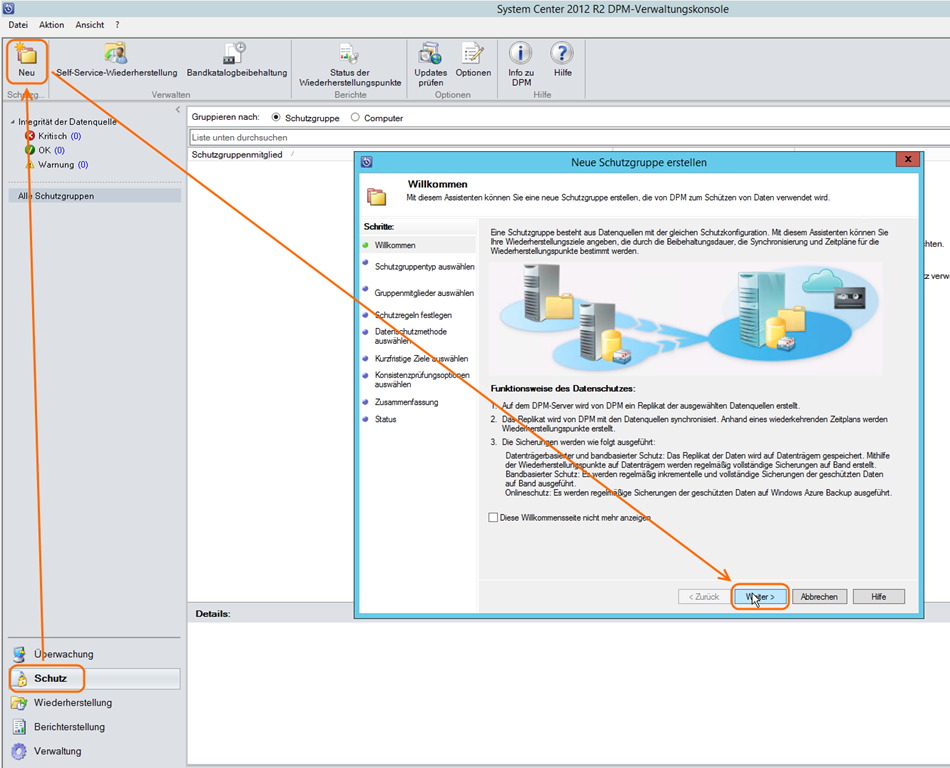950x768 pixels.
Task: Click the Hilfe toolbar icon
Action: (x=562, y=59)
